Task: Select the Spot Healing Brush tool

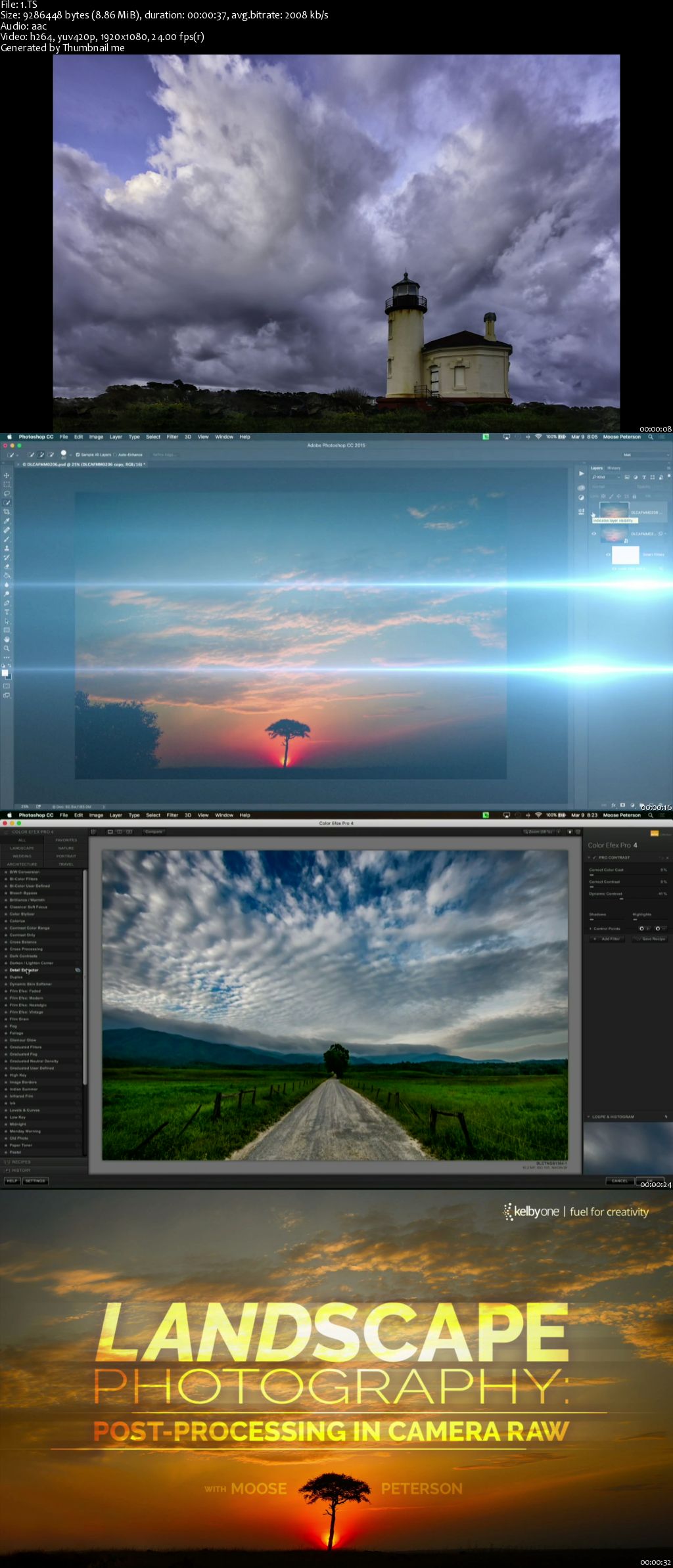Action: click(x=7, y=530)
